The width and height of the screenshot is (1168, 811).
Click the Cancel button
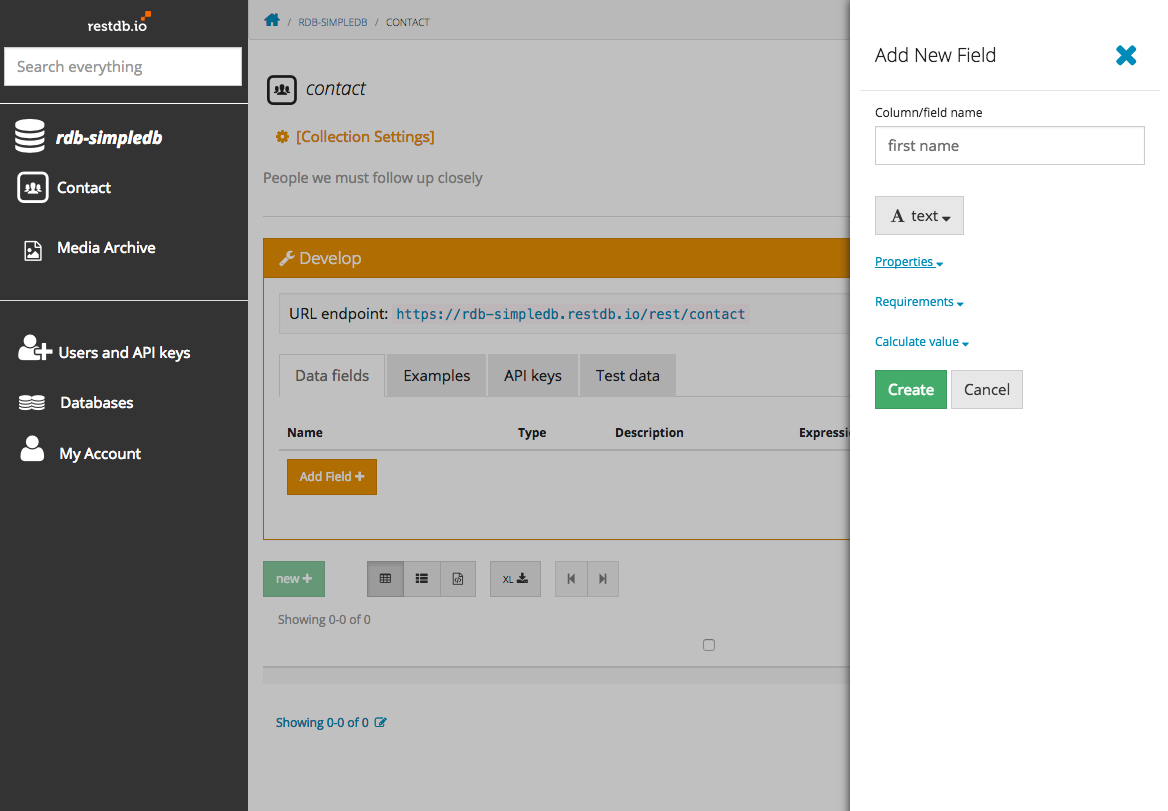pyautogui.click(x=987, y=389)
